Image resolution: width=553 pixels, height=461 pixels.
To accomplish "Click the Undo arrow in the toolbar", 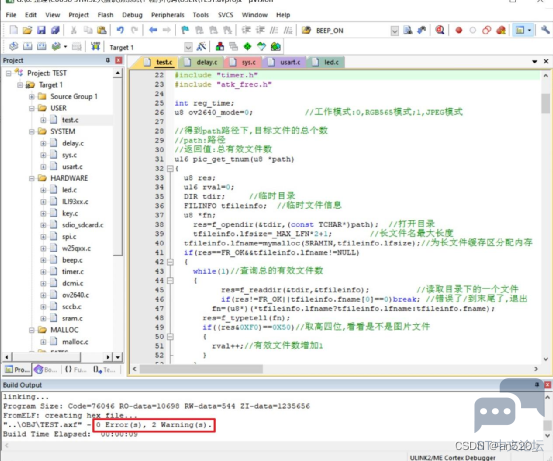I will coord(120,30).
